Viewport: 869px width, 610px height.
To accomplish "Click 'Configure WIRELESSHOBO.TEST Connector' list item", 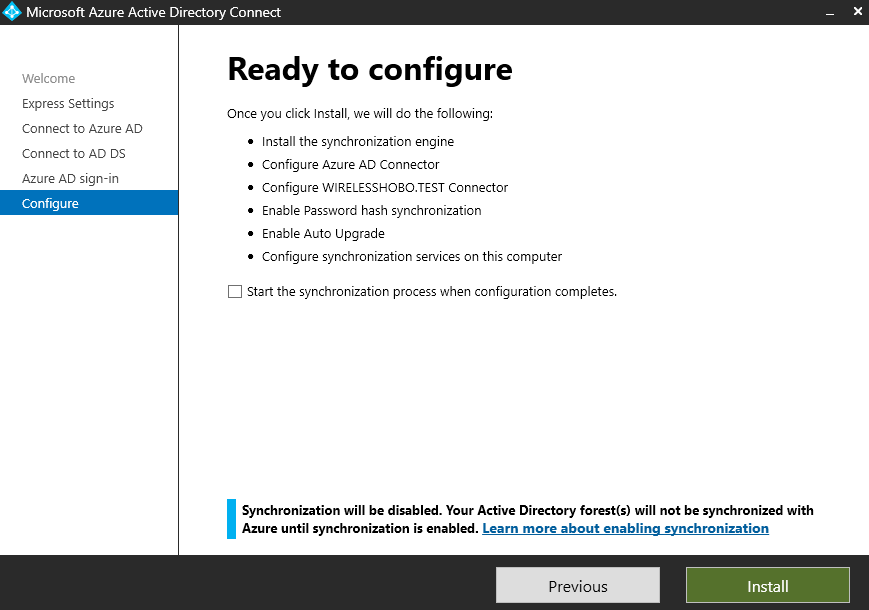I will [x=384, y=188].
